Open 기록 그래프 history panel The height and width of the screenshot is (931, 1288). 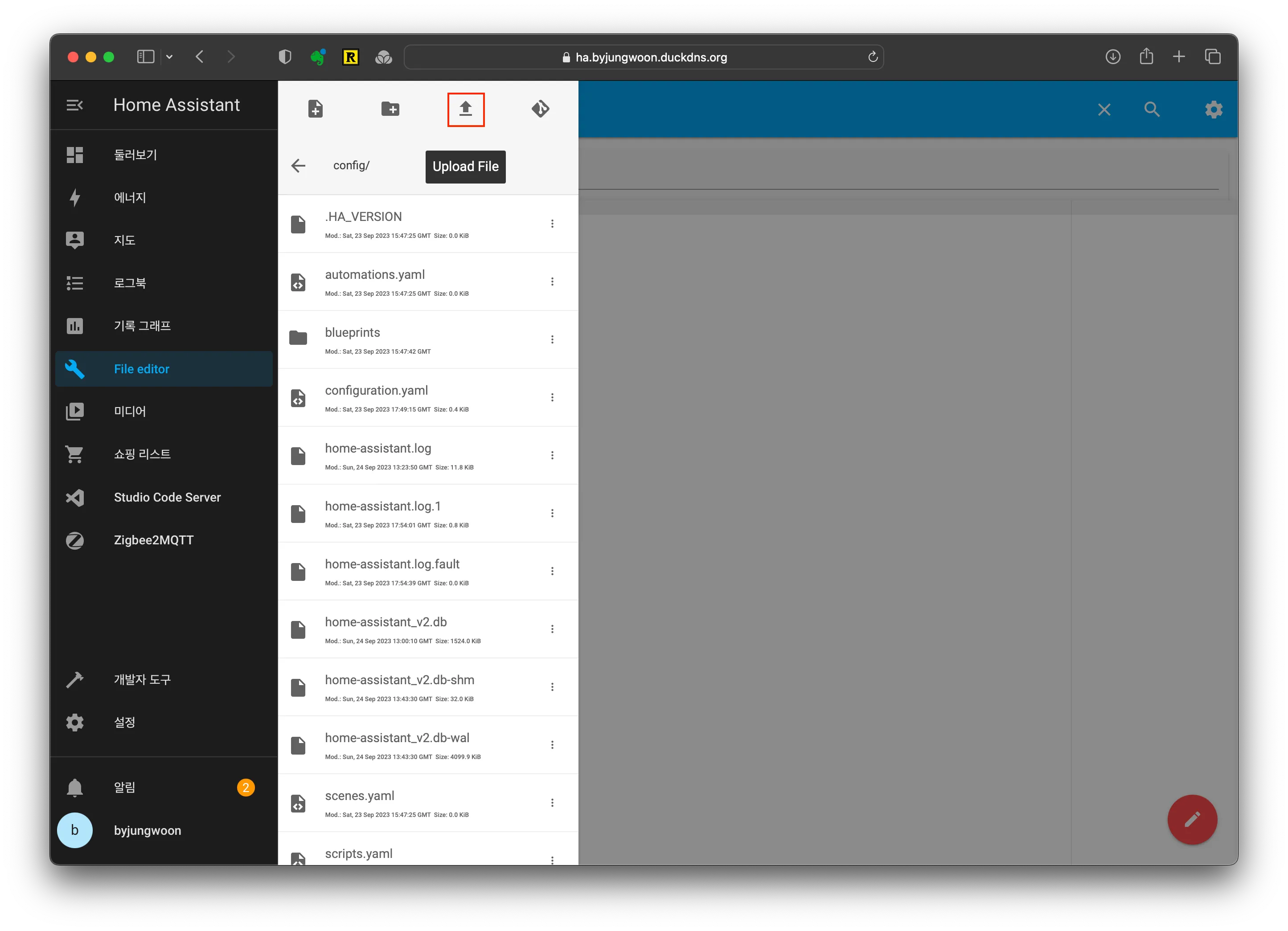pos(164,326)
